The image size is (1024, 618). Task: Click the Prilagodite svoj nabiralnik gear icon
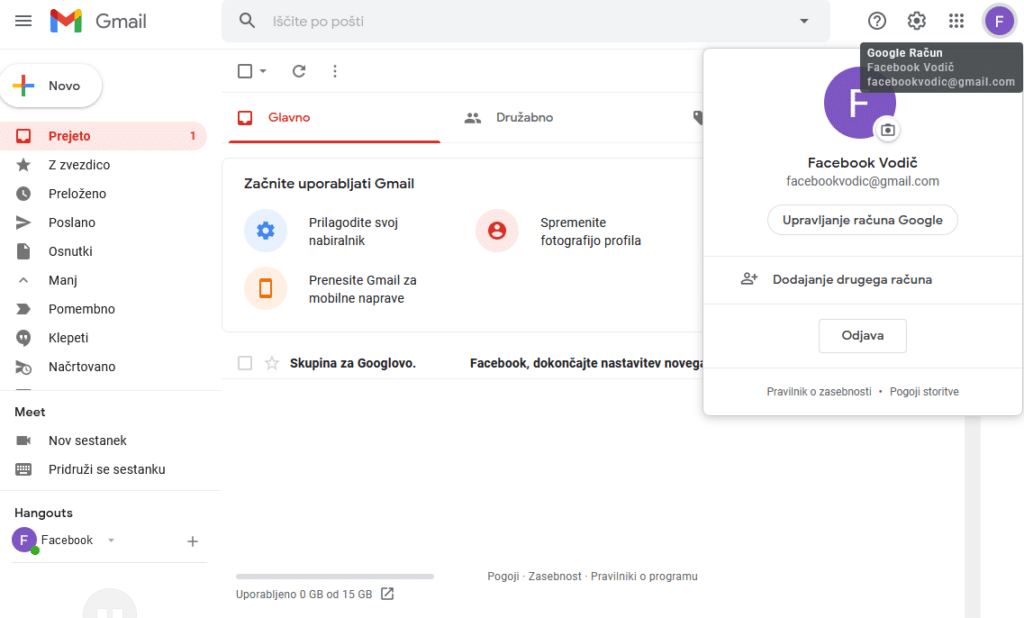pyautogui.click(x=265, y=231)
